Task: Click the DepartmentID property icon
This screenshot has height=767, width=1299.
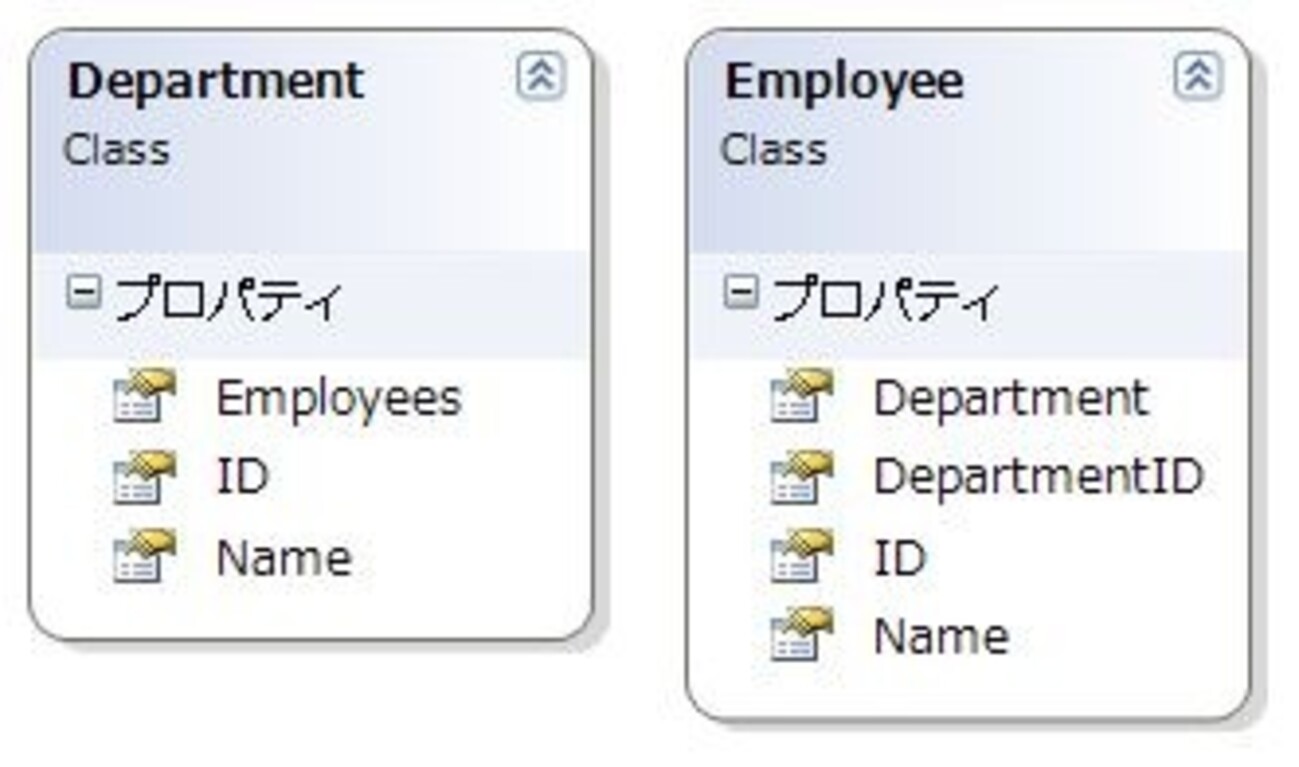Action: click(801, 477)
